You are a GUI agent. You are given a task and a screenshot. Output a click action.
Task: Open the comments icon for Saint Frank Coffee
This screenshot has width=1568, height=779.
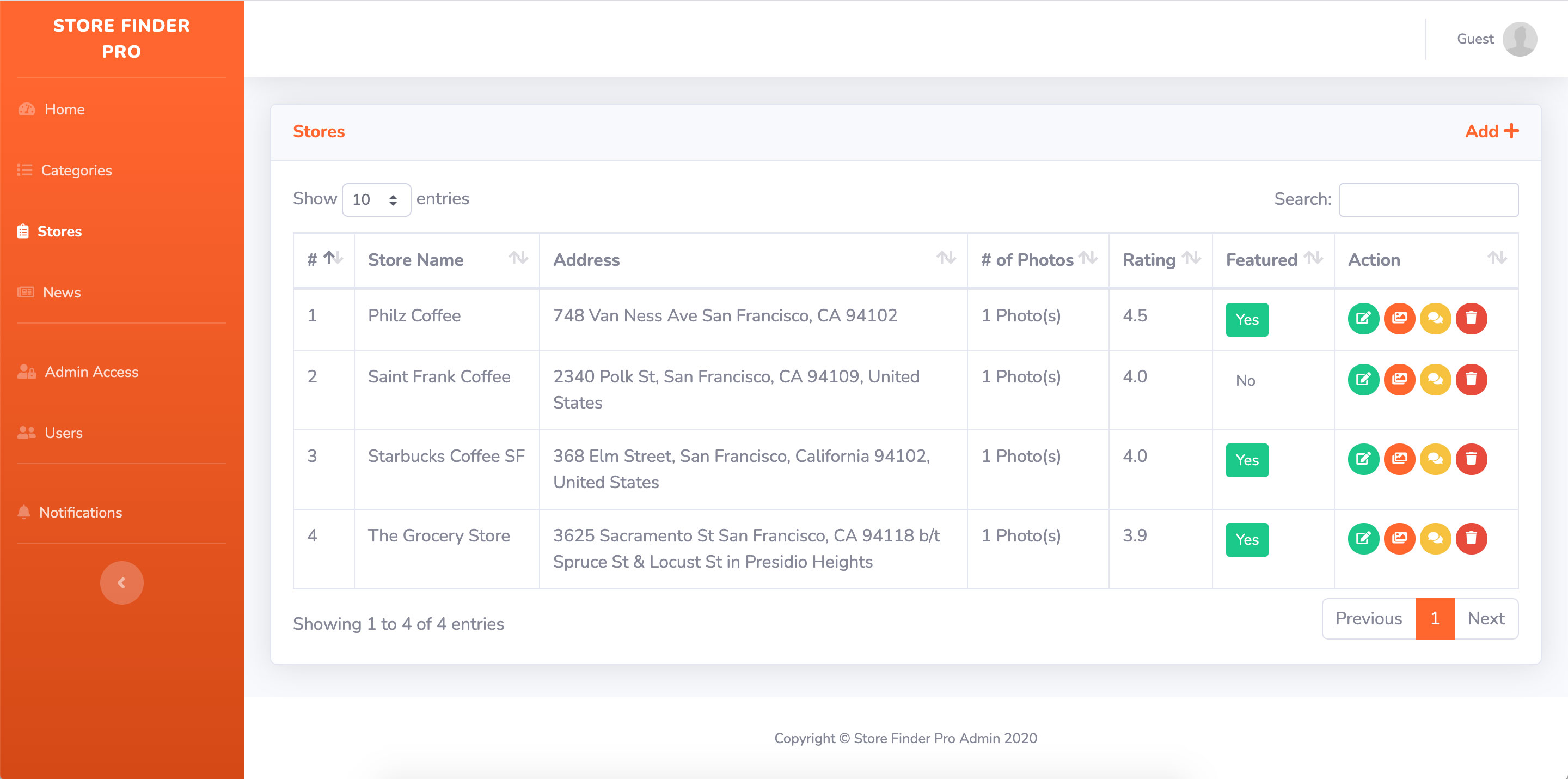[x=1435, y=380]
